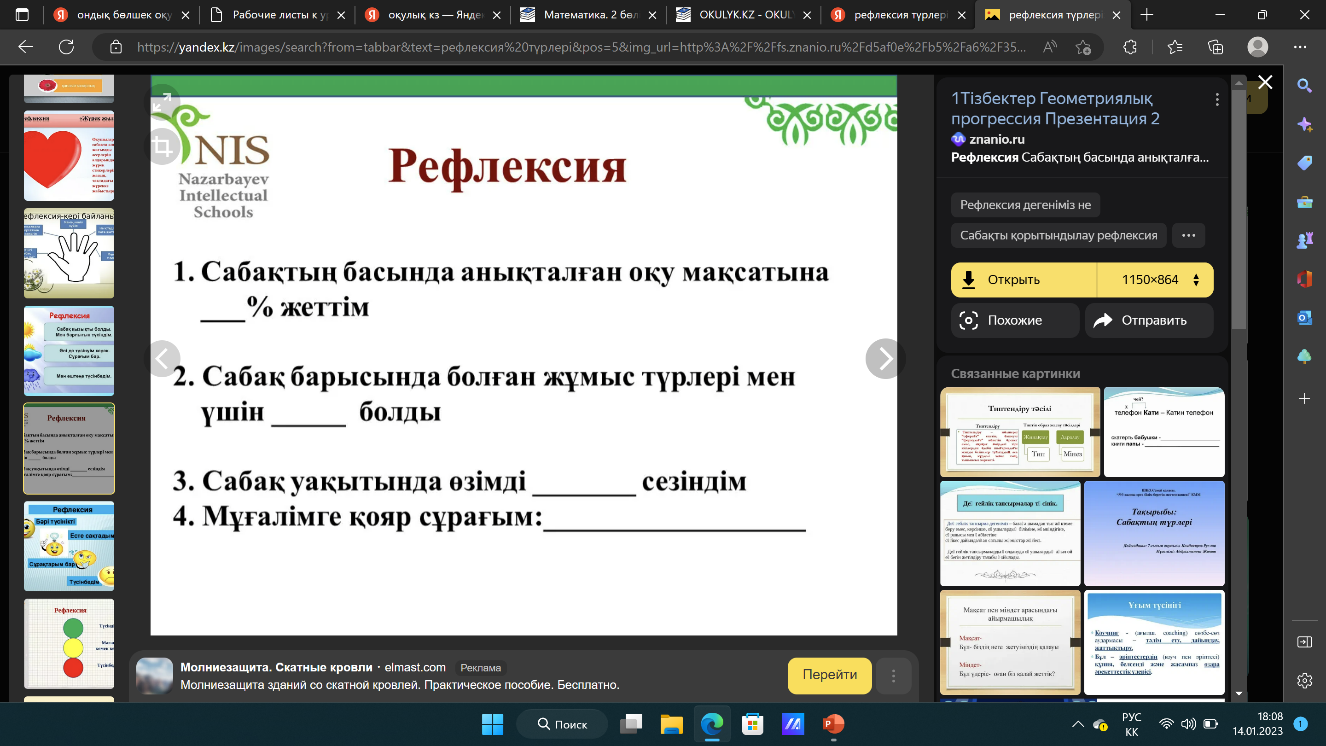
Task: Reload the current page
Action: [x=67, y=47]
